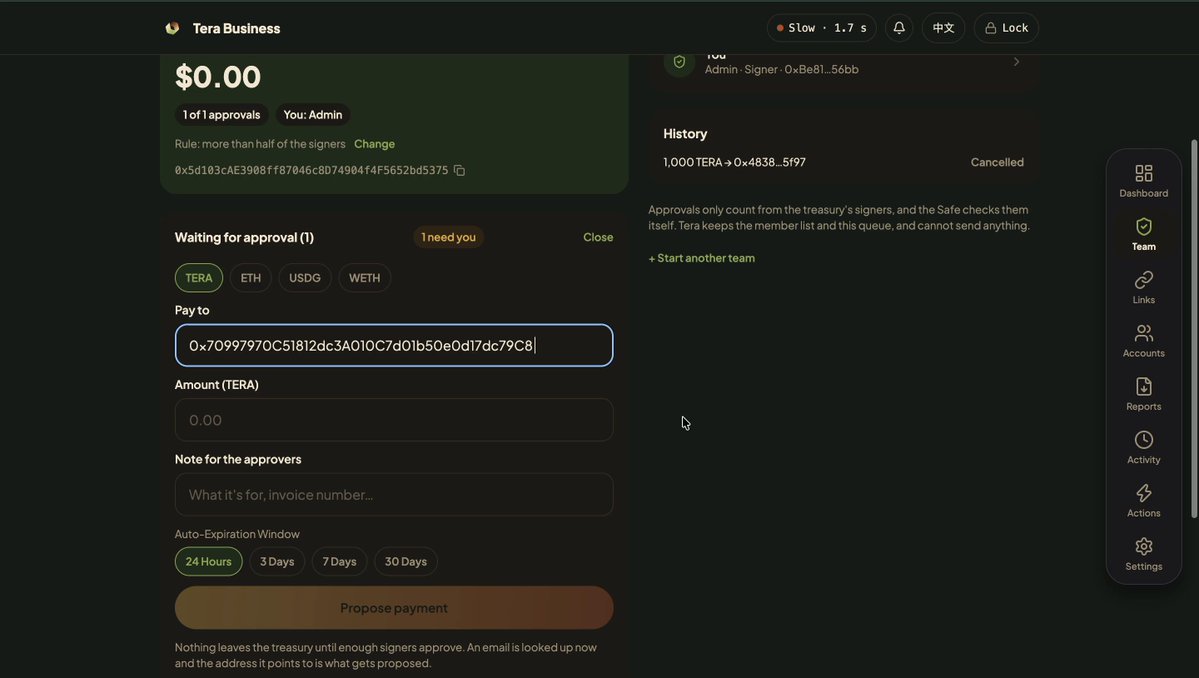The height and width of the screenshot is (678, 1199).
Task: Open the Links sidebar icon
Action: coord(1143,280)
